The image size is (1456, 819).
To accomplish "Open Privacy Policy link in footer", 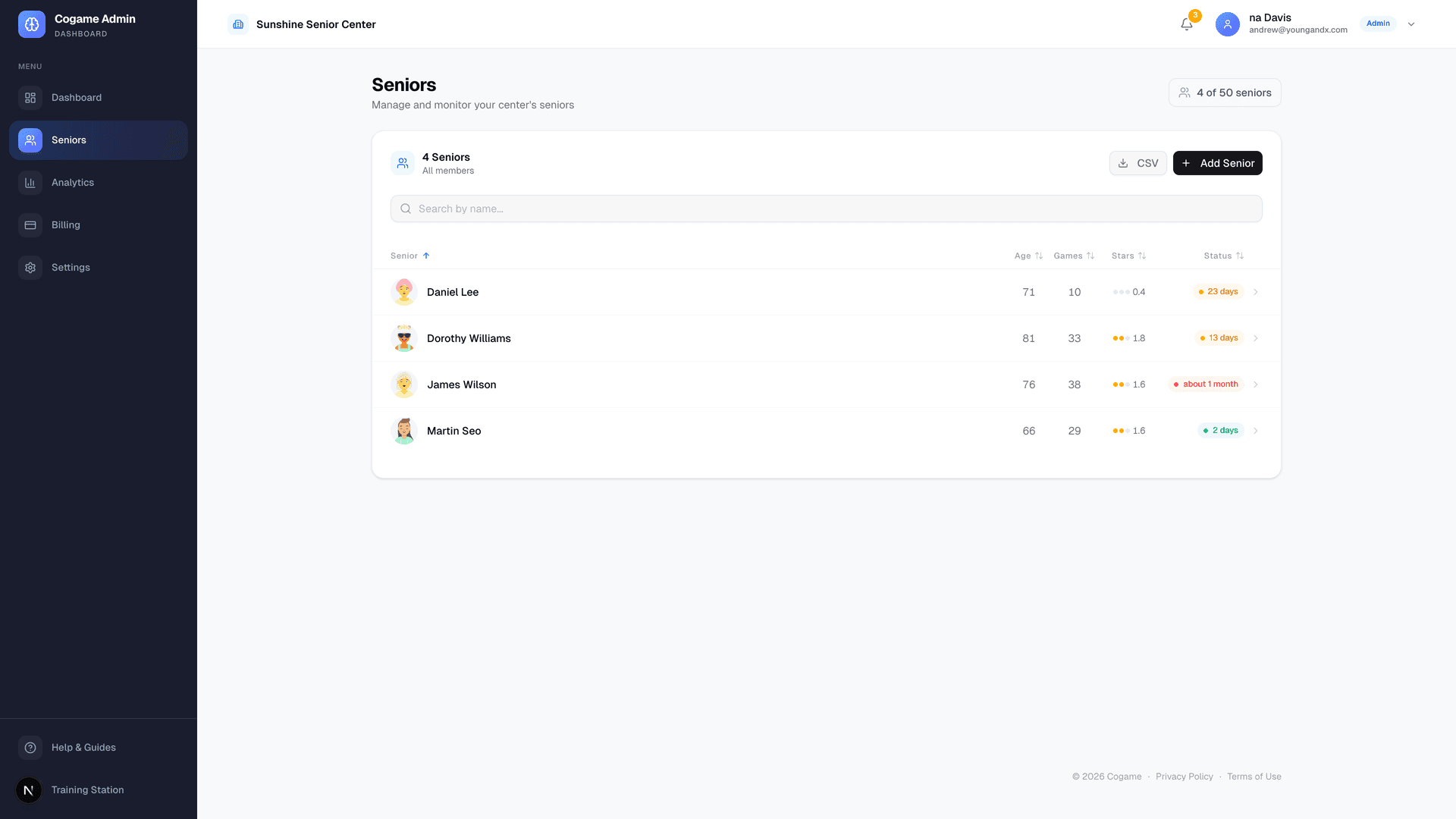I will pyautogui.click(x=1185, y=776).
